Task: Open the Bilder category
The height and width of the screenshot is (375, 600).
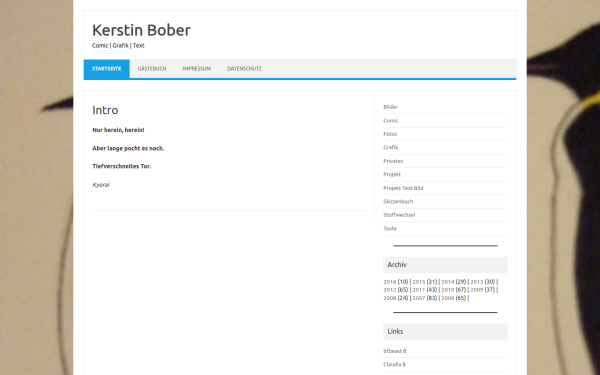Action: (390, 107)
